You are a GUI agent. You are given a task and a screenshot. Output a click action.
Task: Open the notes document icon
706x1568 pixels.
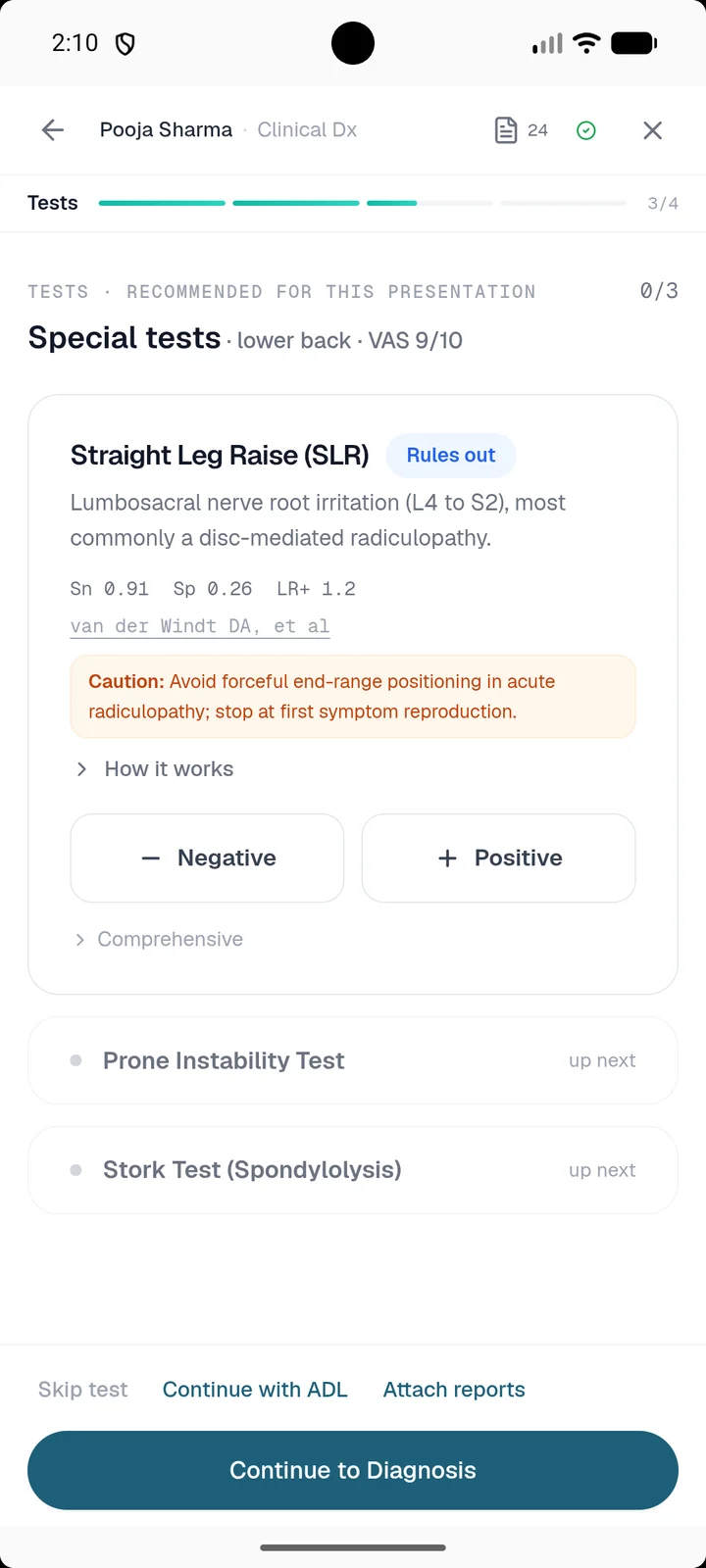pos(506,130)
